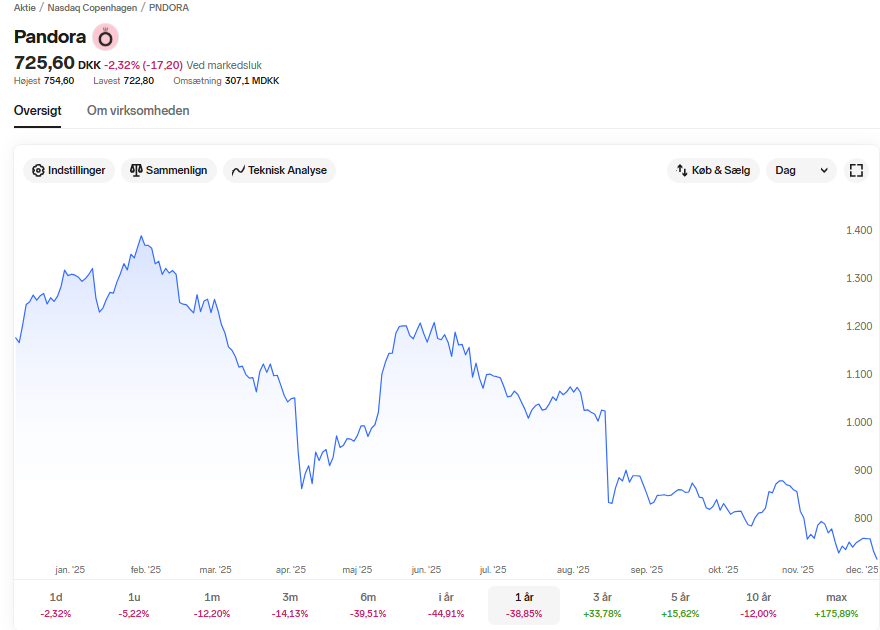Click the 1.400 y-axis label
Viewport: 880px width, 630px height.
point(859,230)
